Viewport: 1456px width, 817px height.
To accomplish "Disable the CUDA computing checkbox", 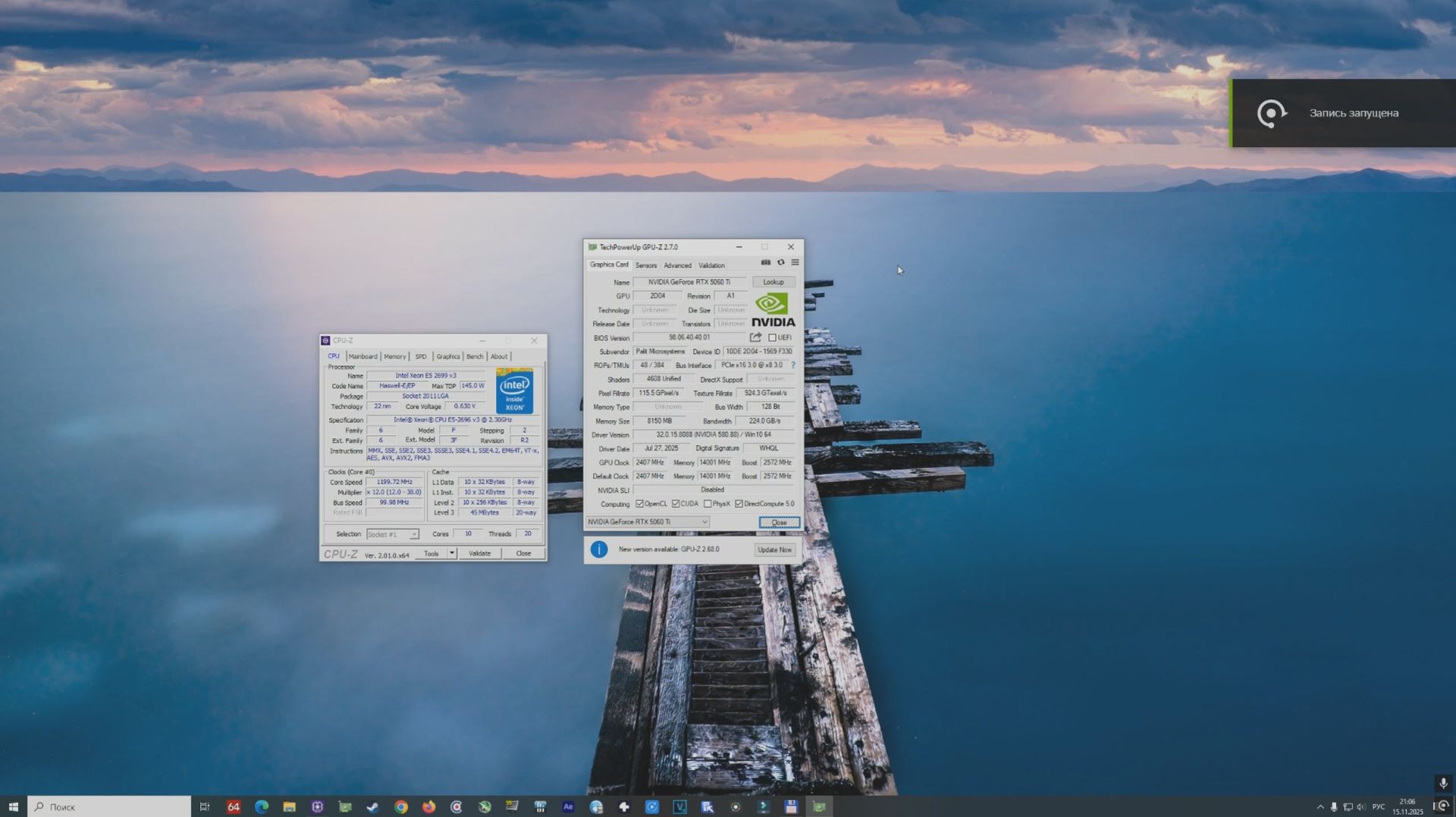I will [x=675, y=503].
